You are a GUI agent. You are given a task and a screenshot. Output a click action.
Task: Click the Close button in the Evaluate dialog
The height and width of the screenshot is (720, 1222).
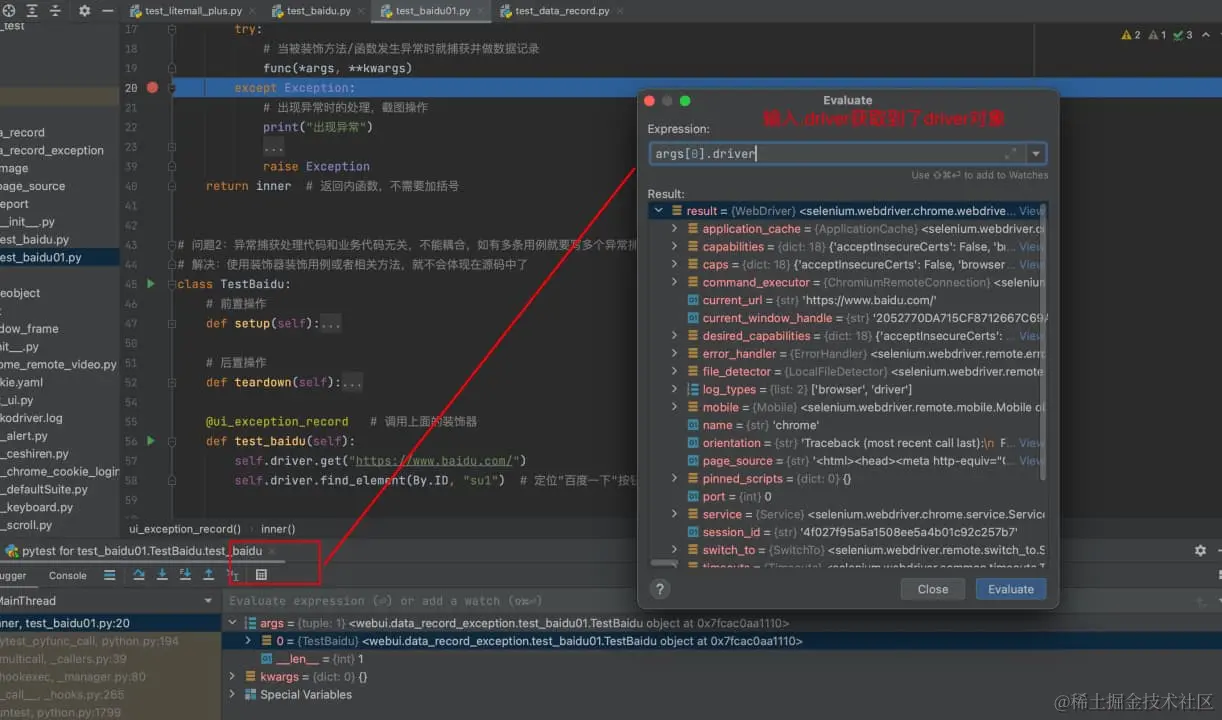click(x=933, y=589)
